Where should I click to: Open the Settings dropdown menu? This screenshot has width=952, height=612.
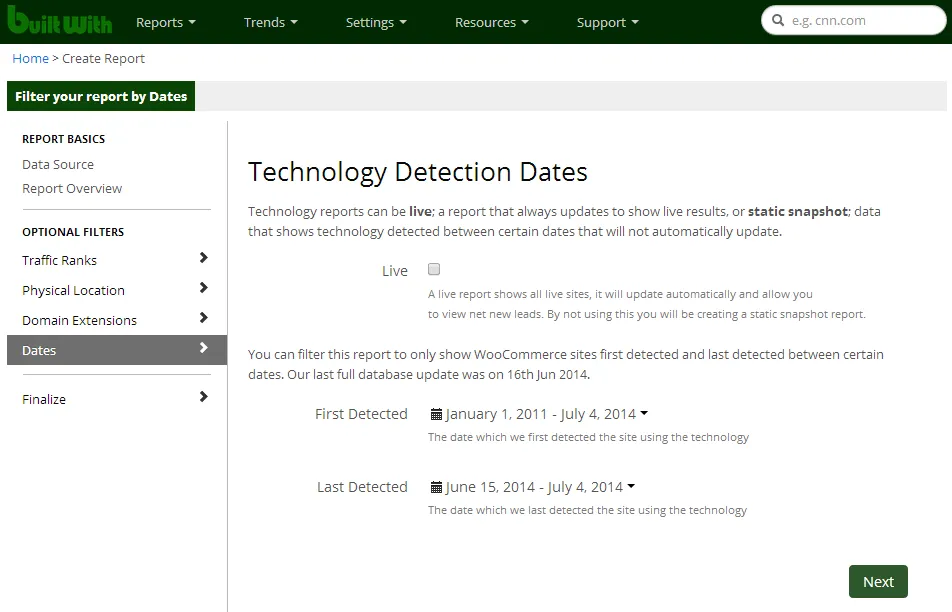376,22
